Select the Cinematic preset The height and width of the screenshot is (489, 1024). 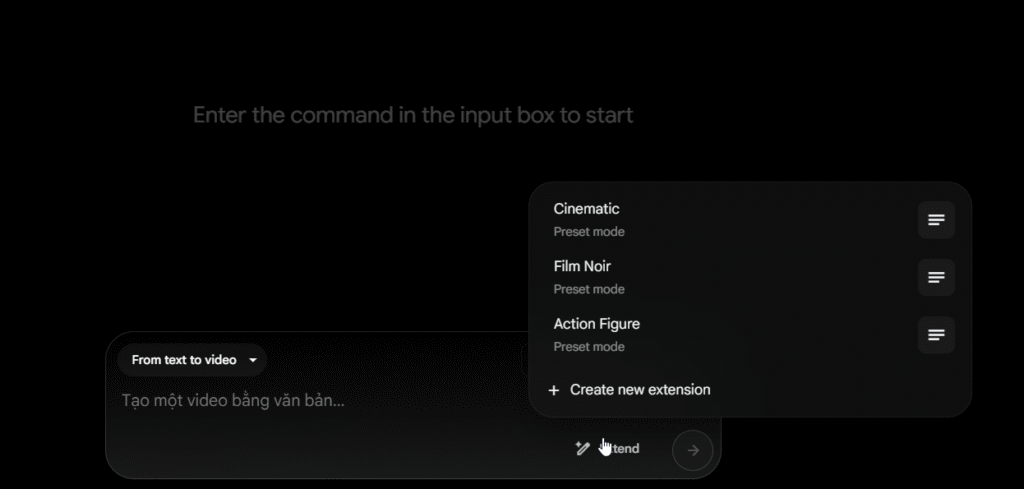pyautogui.click(x=587, y=209)
